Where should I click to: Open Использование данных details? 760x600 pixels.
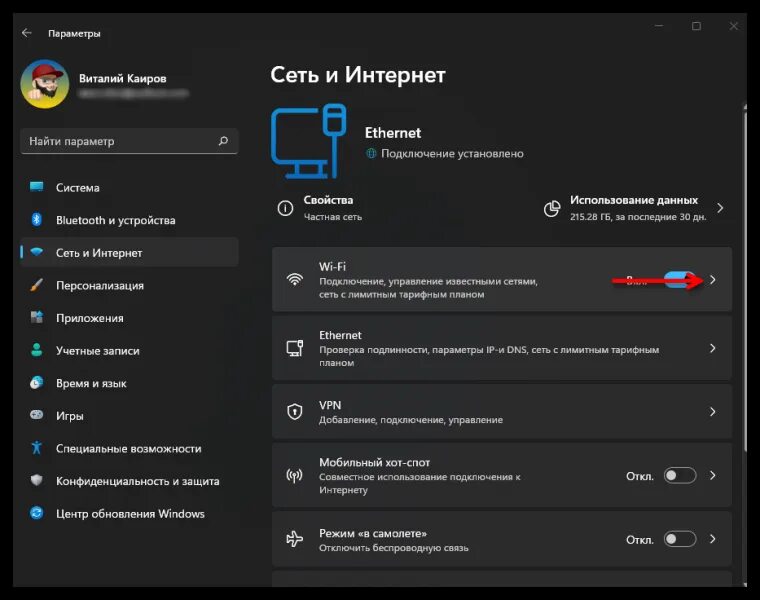coord(635,208)
